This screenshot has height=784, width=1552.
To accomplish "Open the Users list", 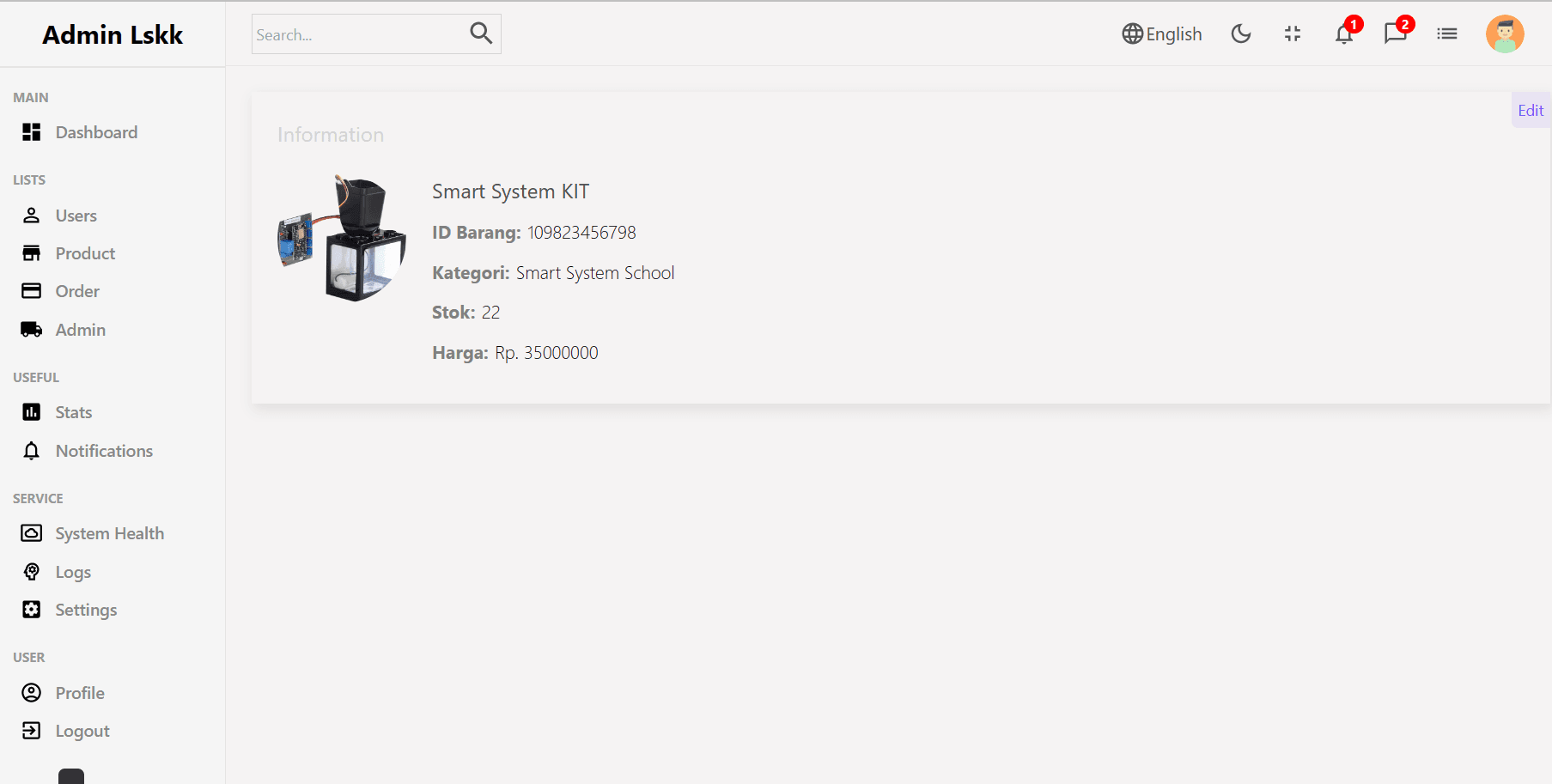I will click(x=76, y=216).
